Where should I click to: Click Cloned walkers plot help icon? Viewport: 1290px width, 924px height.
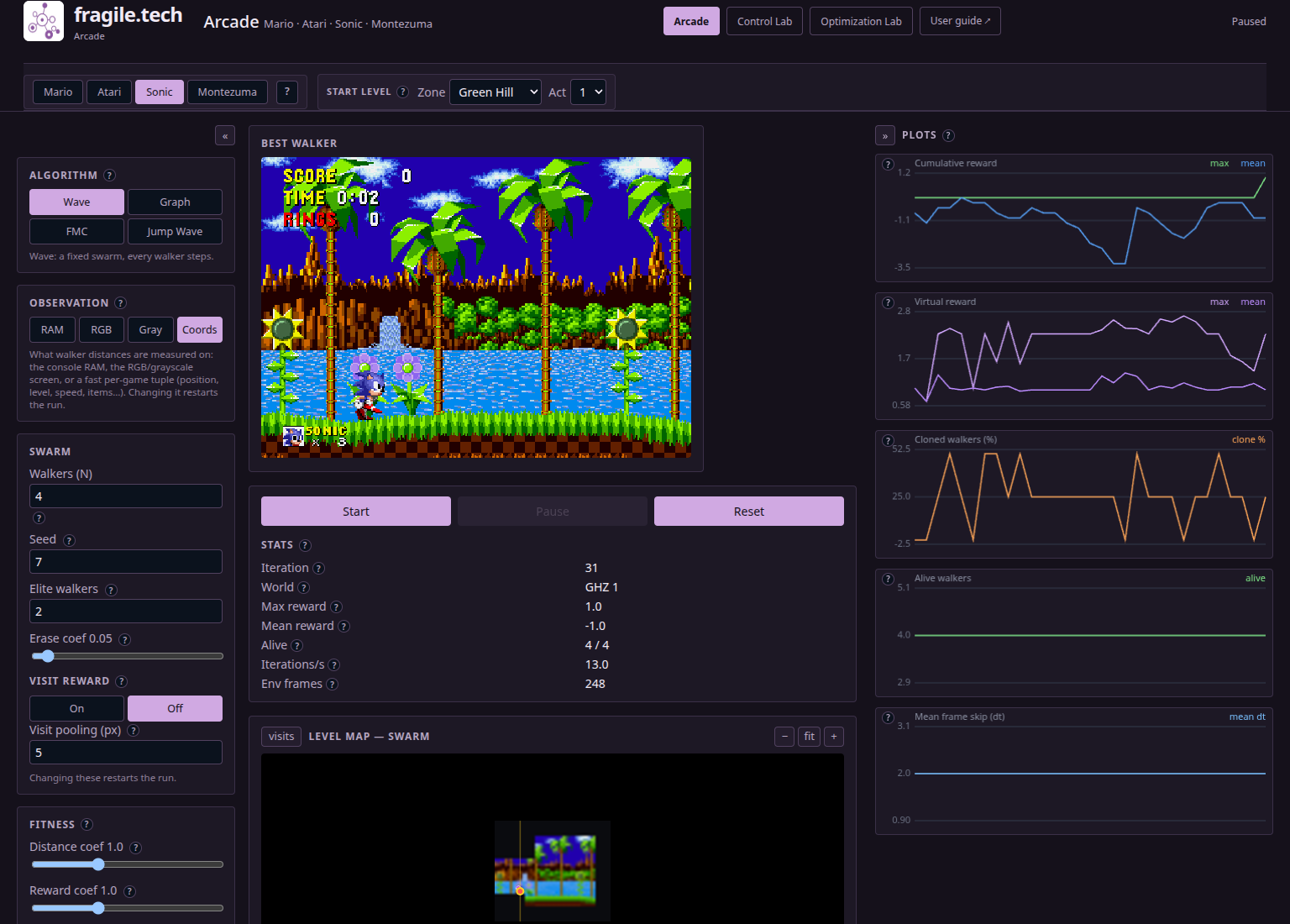888,440
